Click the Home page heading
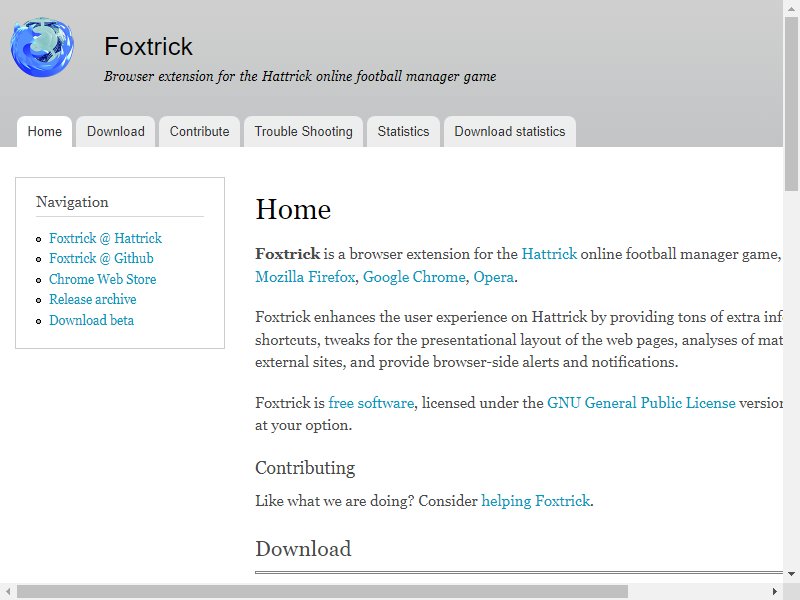Image resolution: width=800 pixels, height=600 pixels. click(x=293, y=210)
